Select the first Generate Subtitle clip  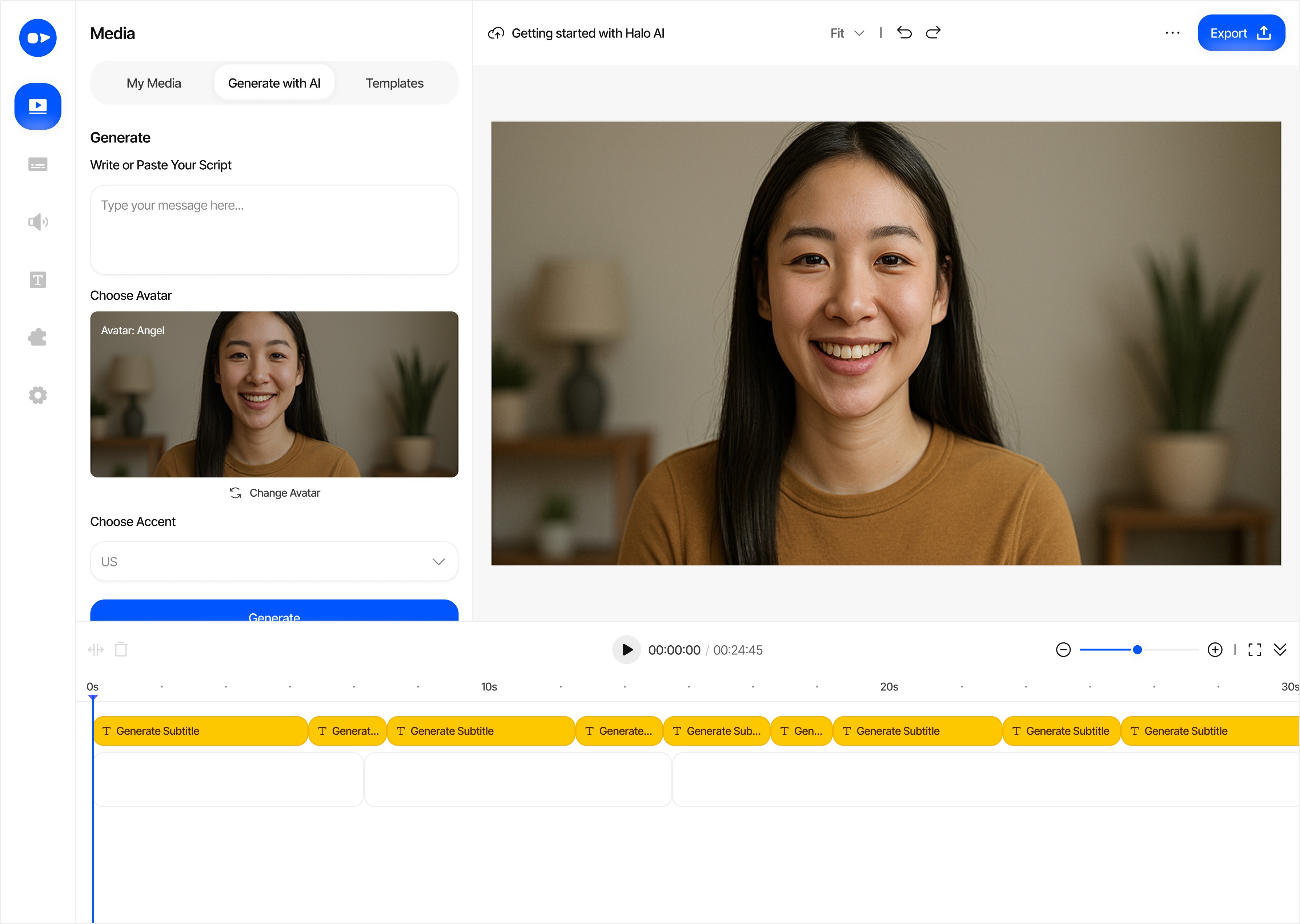200,731
